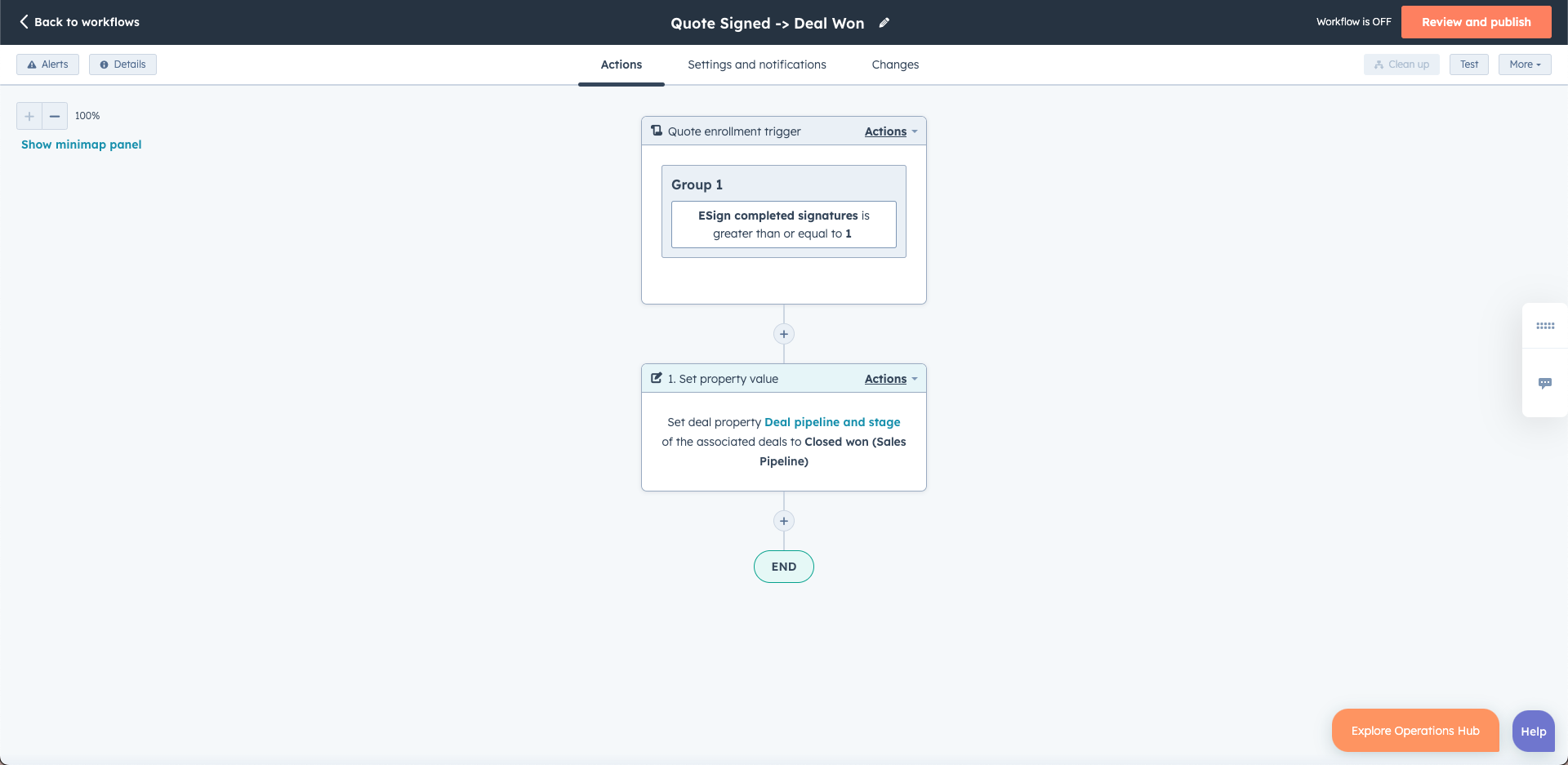The image size is (1568, 765).
Task: Zoom in with the plus button
Action: 29,116
